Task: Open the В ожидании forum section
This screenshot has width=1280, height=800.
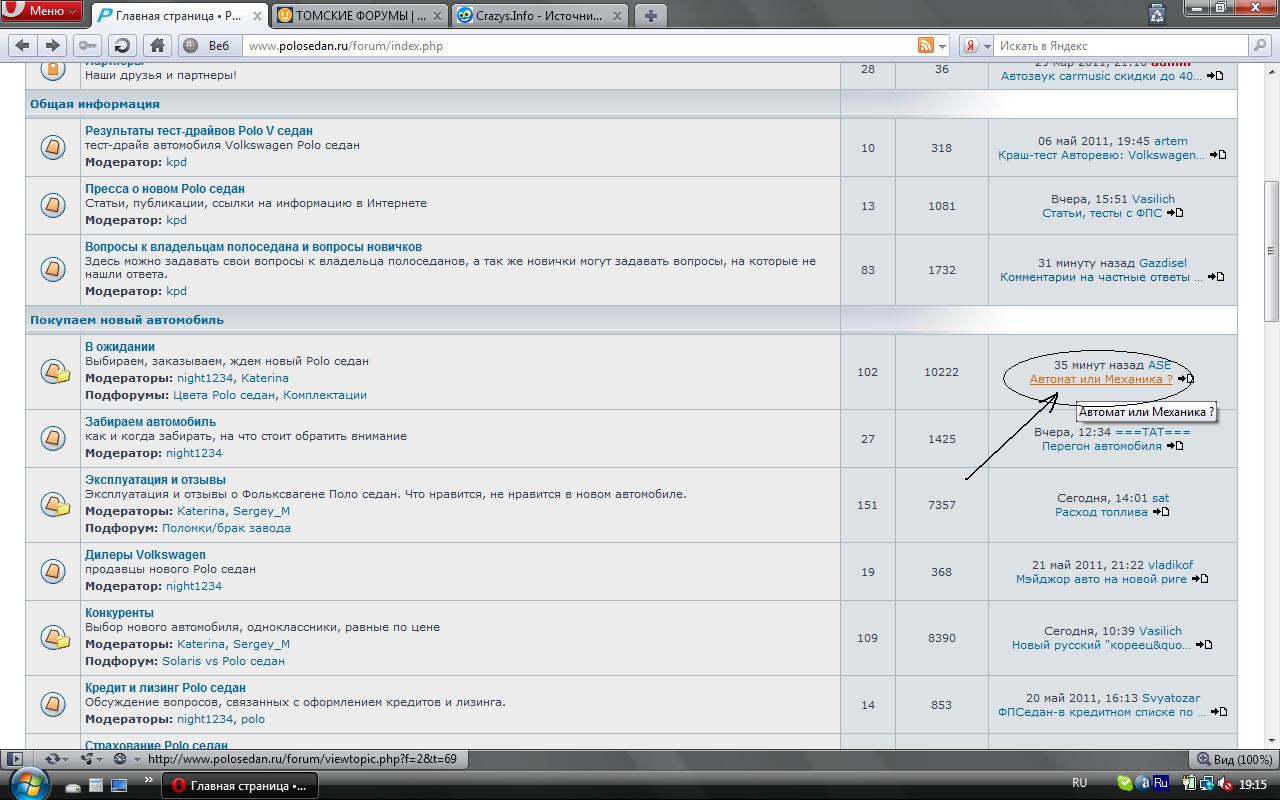Action: click(x=120, y=347)
